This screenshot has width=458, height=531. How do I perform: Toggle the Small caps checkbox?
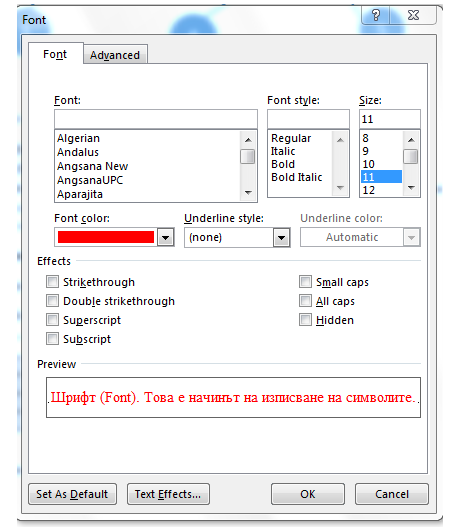[x=305, y=282]
